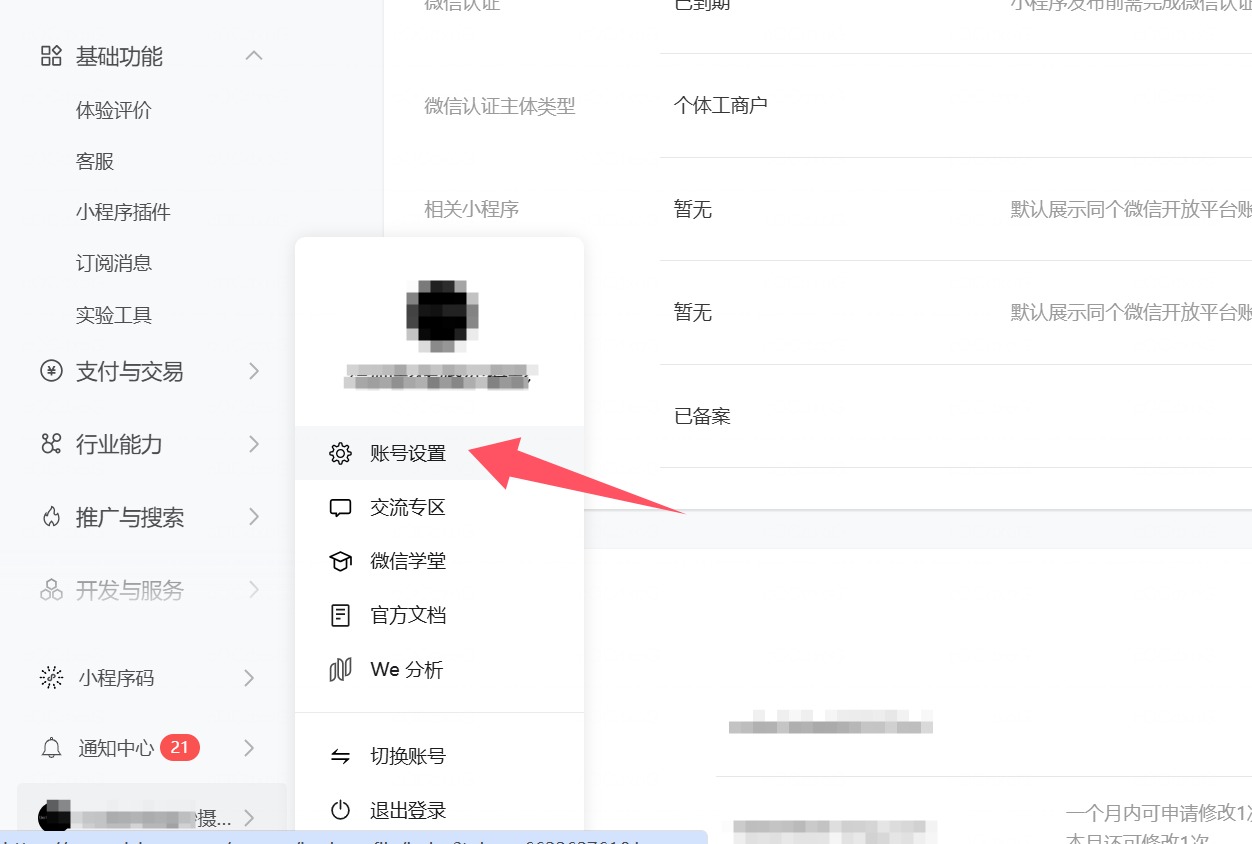
Task: Click the swap arrows icon for 切换账号
Action: pos(341,757)
